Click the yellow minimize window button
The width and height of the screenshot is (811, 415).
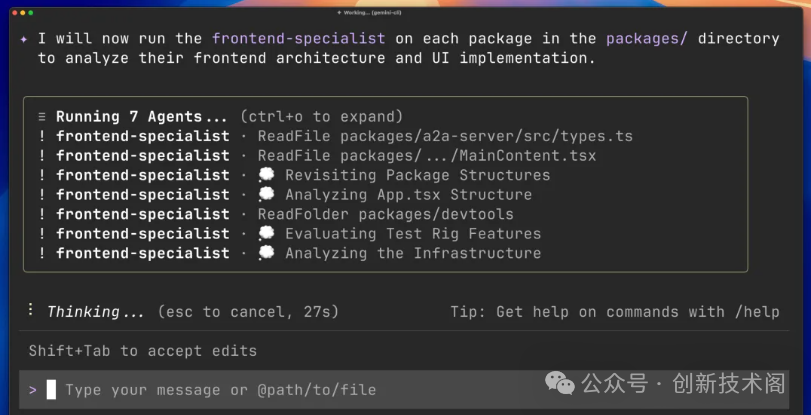(x=23, y=12)
